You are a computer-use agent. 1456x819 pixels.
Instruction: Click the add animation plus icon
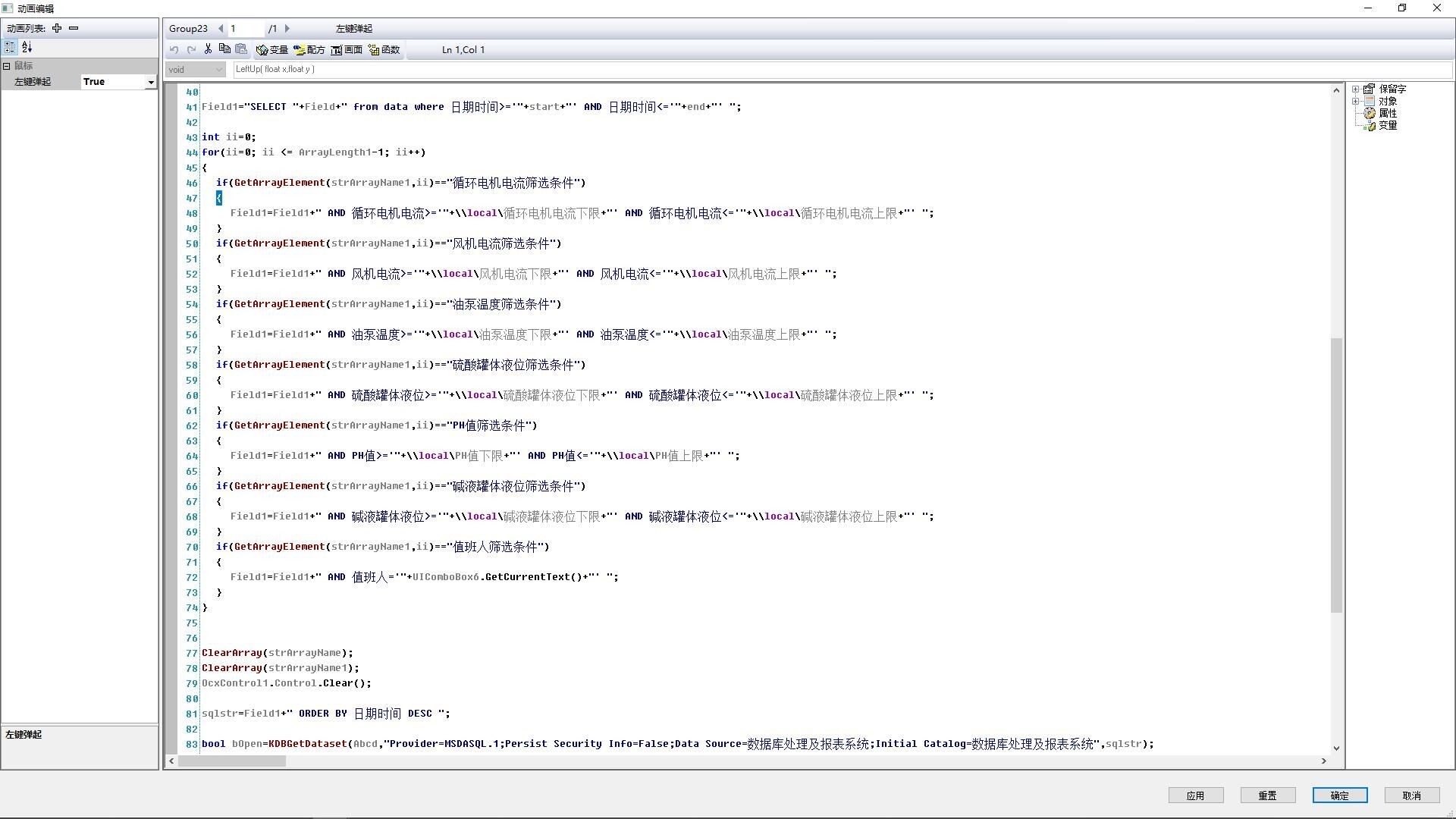click(x=57, y=28)
